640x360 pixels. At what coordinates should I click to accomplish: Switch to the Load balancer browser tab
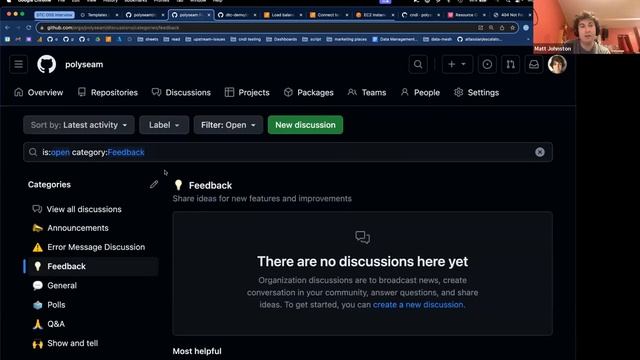click(282, 15)
